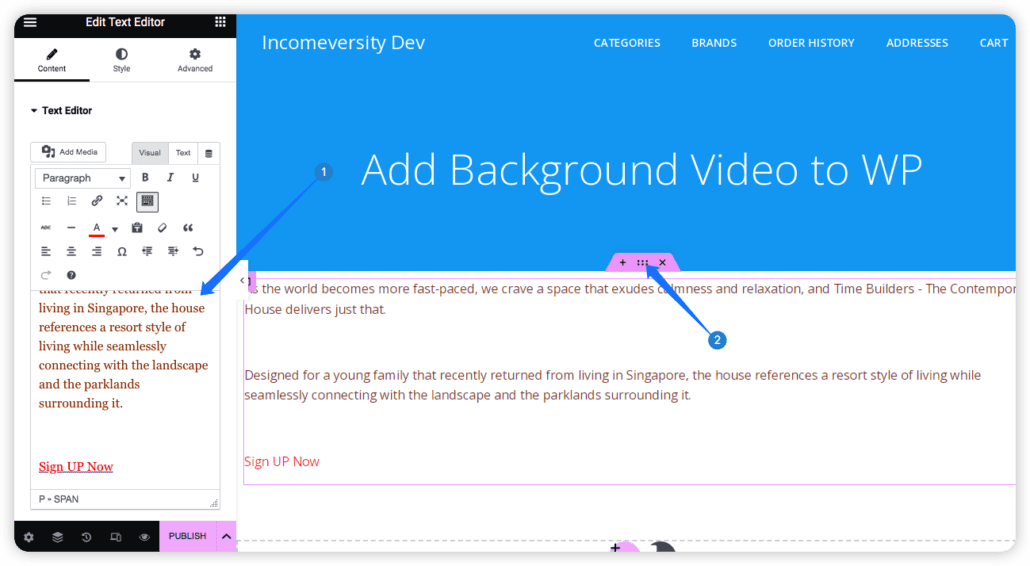Toggle underline formatting
This screenshot has height=566, width=1030.
(195, 177)
